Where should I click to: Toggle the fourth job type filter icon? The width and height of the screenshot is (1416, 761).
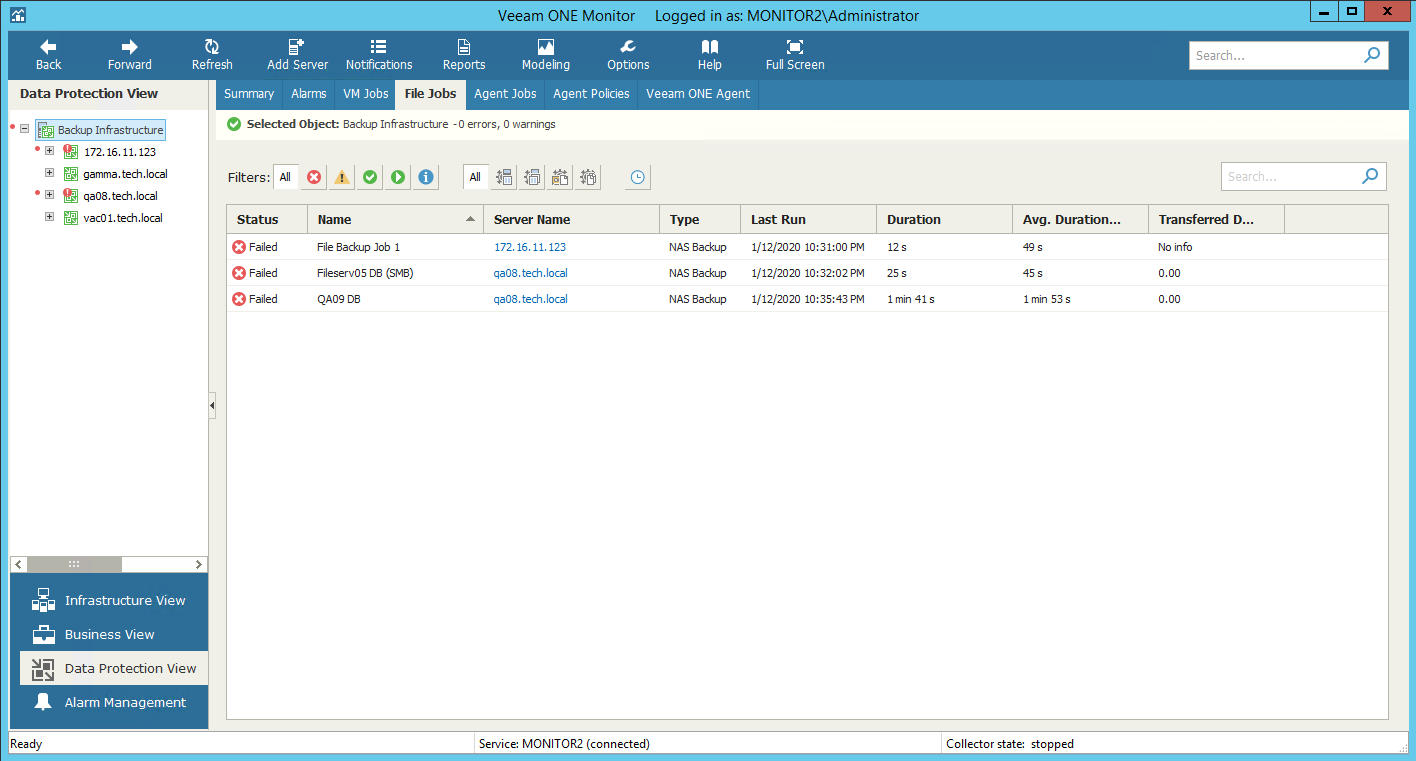[x=589, y=177]
